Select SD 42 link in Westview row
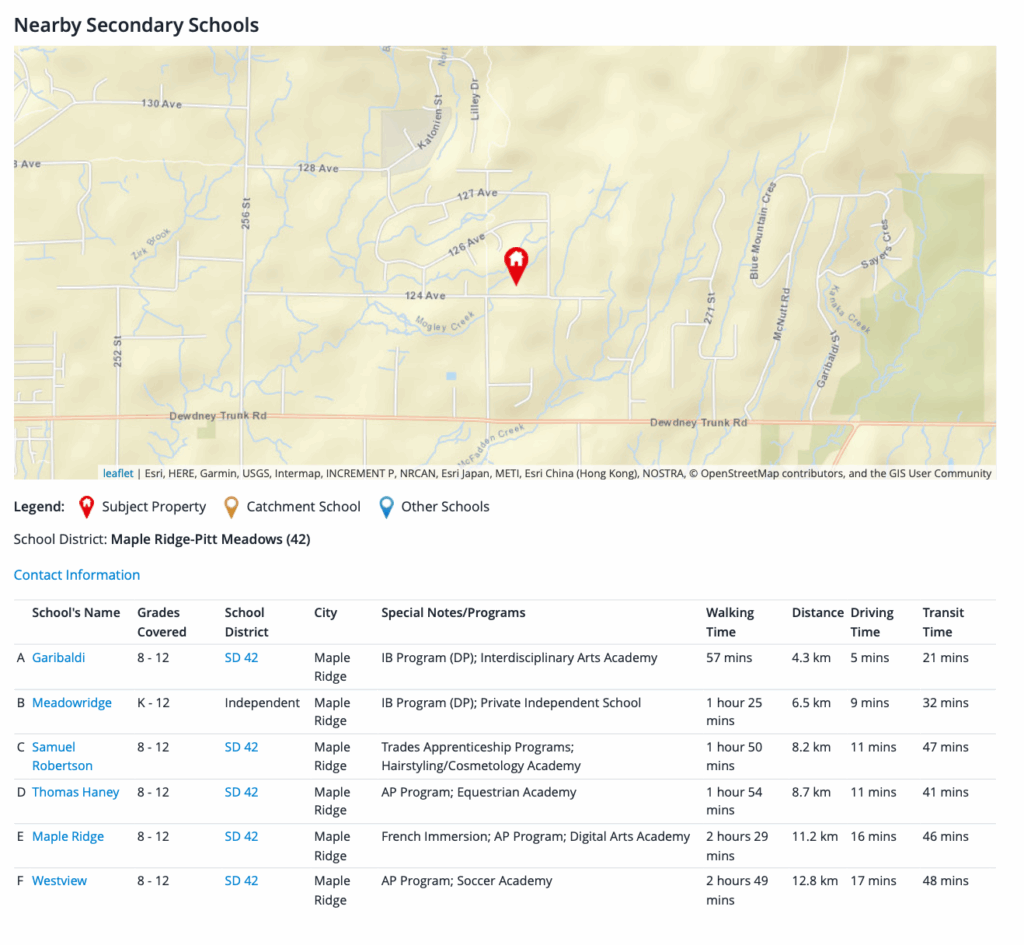The height and width of the screenshot is (945, 1024). (241, 881)
